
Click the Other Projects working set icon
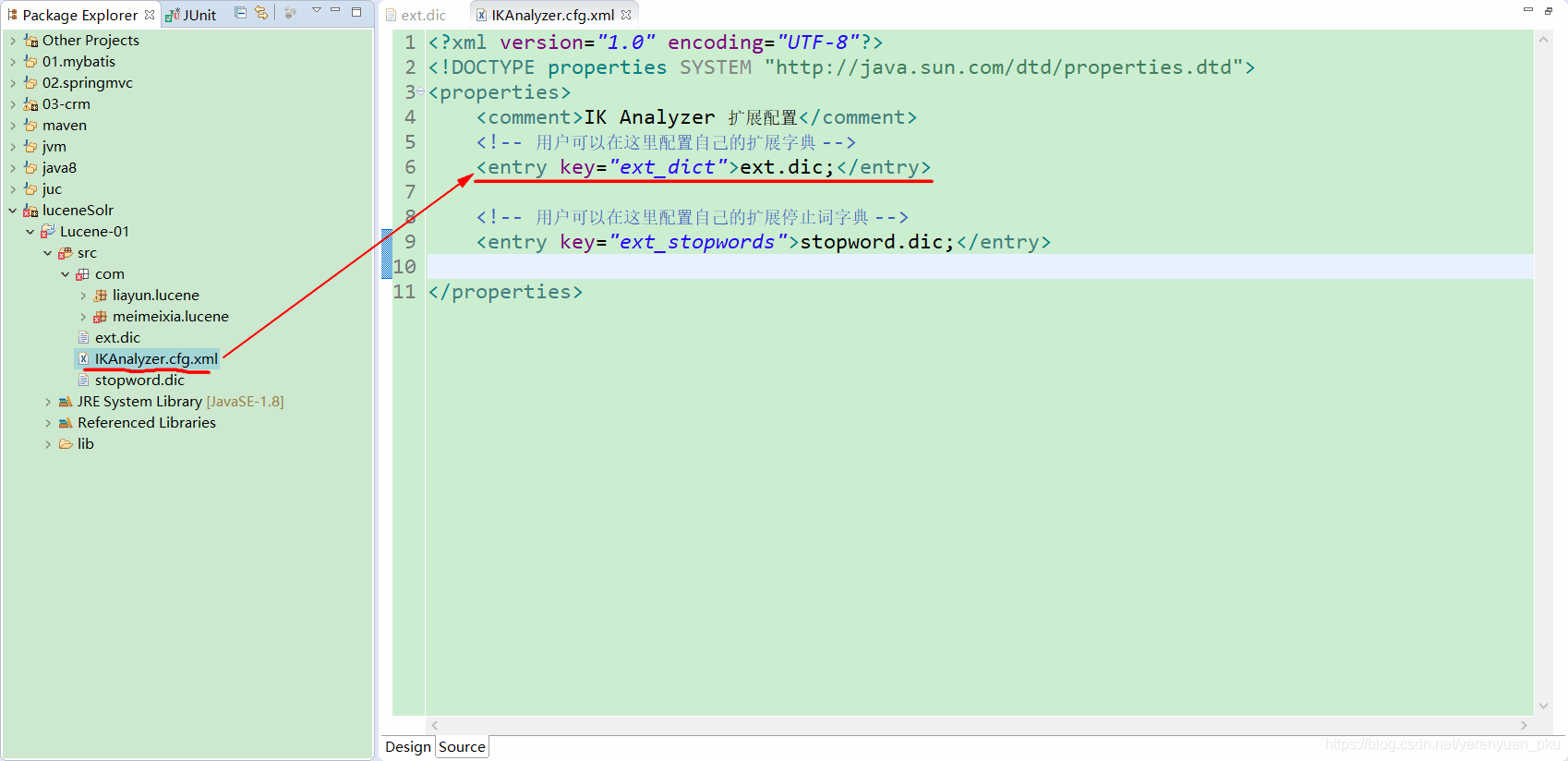[x=30, y=41]
